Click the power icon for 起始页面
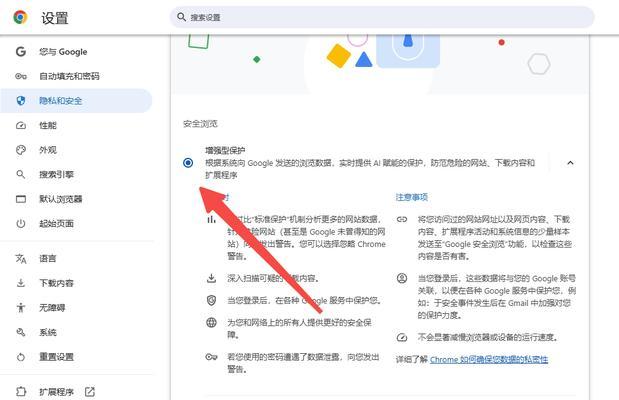 click(21, 223)
